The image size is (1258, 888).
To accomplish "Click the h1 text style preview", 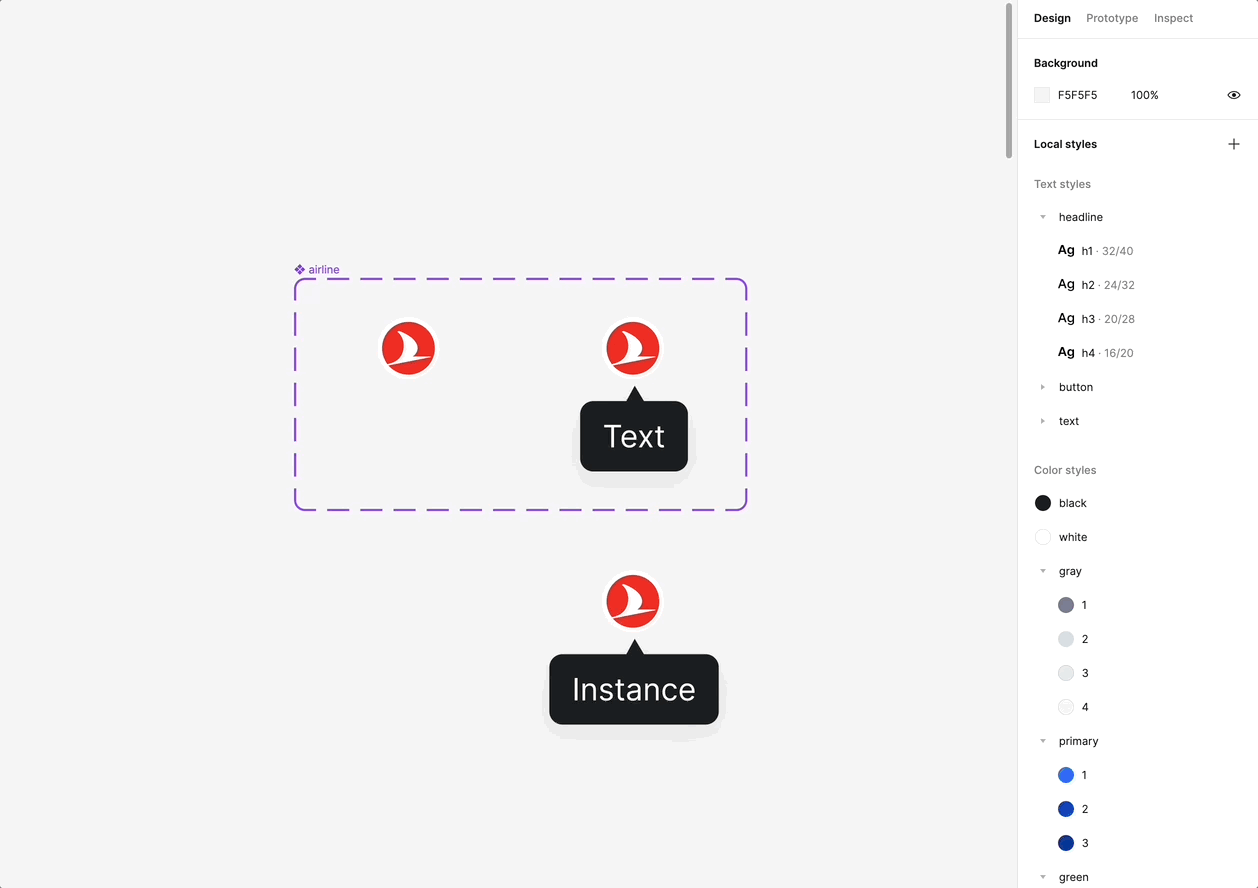I will [x=1066, y=251].
